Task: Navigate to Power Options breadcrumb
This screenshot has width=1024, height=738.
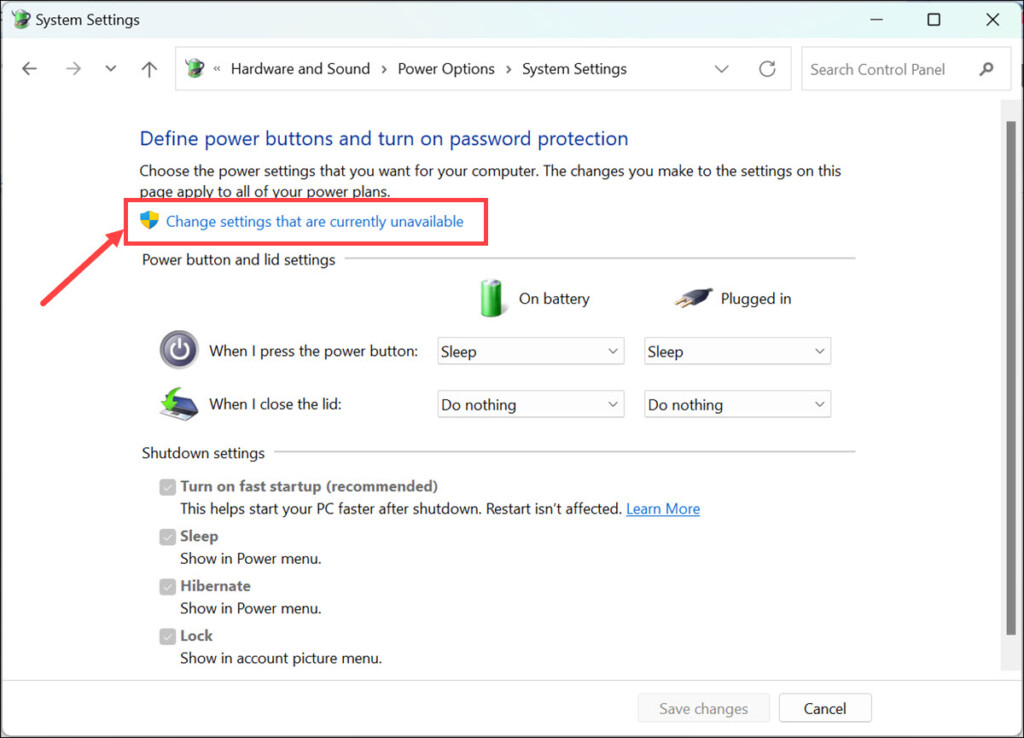Action: pyautogui.click(x=446, y=69)
